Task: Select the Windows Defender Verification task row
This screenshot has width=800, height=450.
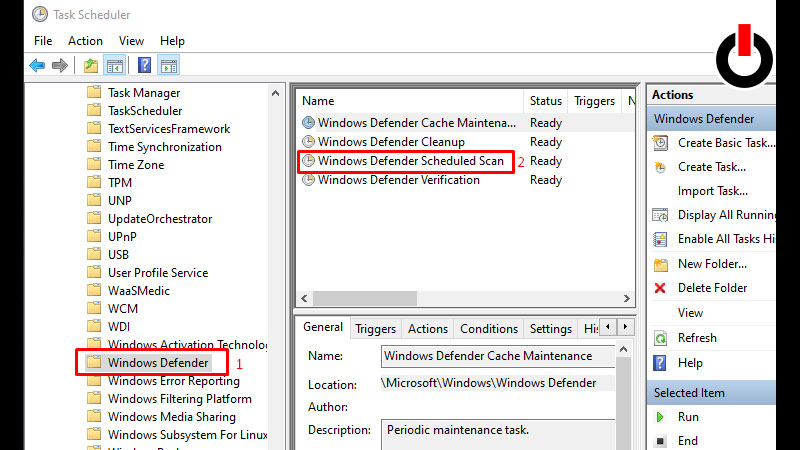Action: (x=465, y=180)
